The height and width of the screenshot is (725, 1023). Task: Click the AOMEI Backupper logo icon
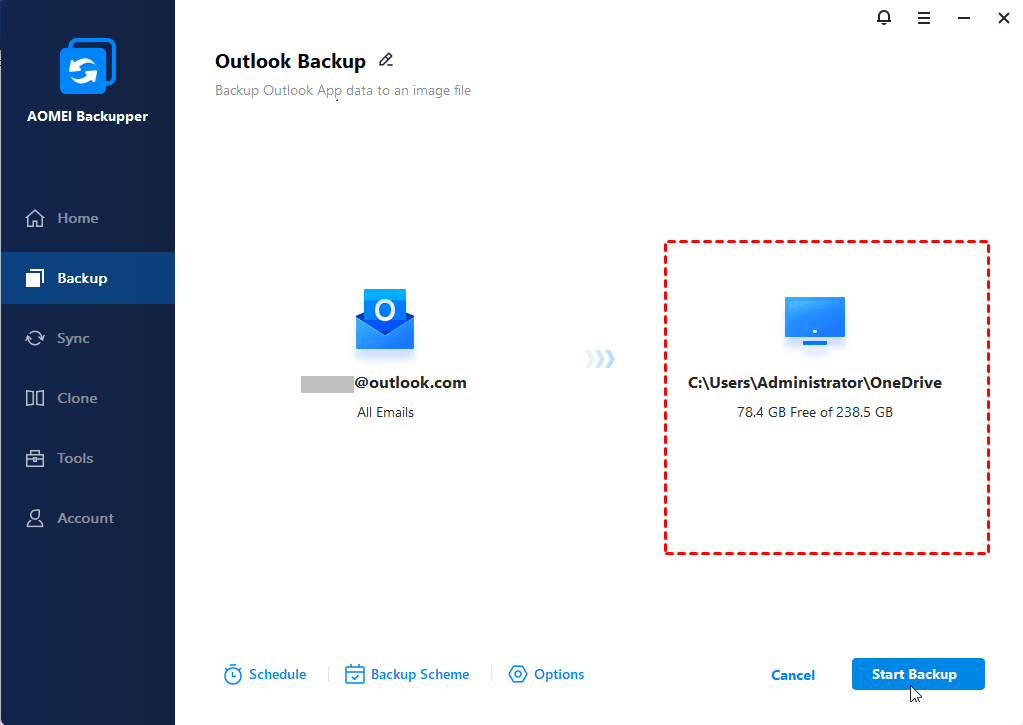pos(88,67)
